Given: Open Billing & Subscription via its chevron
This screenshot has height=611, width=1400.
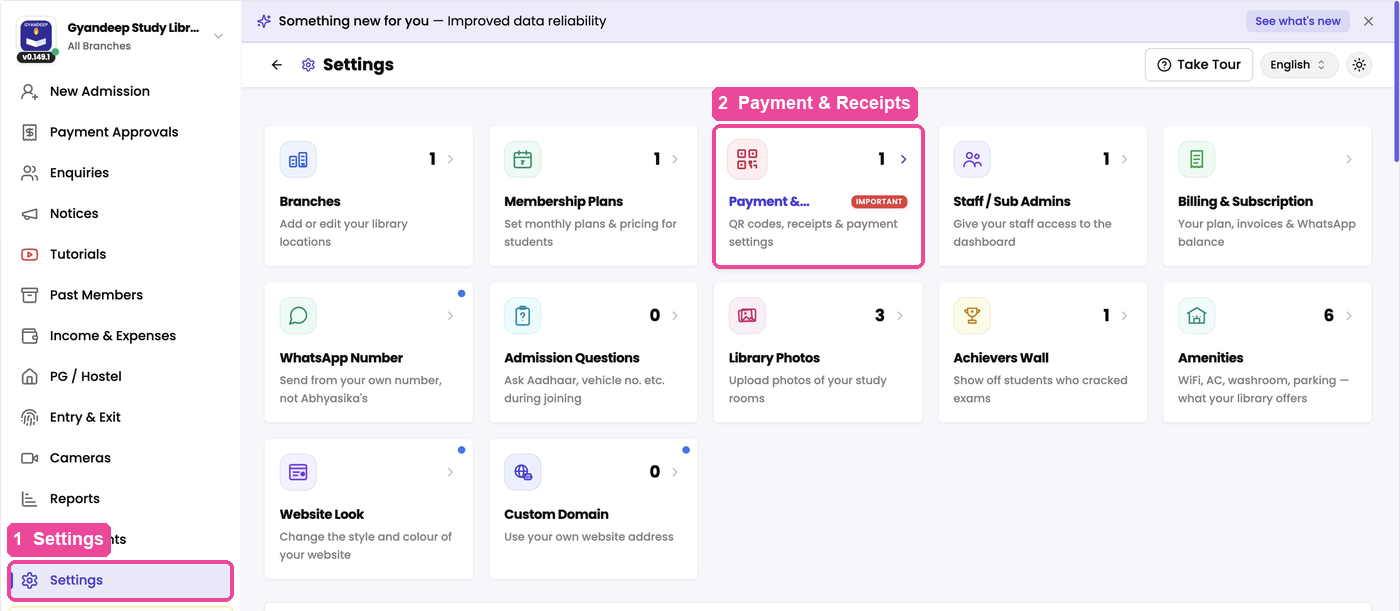Looking at the screenshot, I should [1349, 159].
